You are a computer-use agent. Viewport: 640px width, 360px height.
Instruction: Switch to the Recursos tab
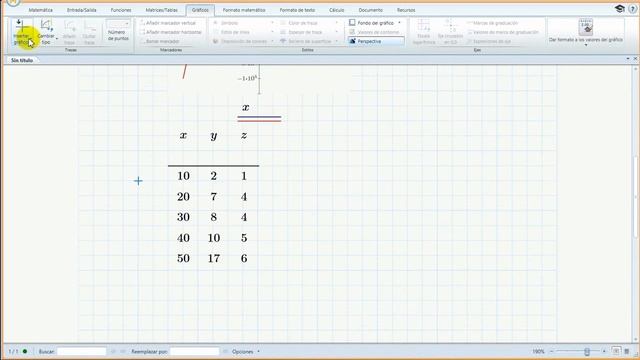[406, 10]
